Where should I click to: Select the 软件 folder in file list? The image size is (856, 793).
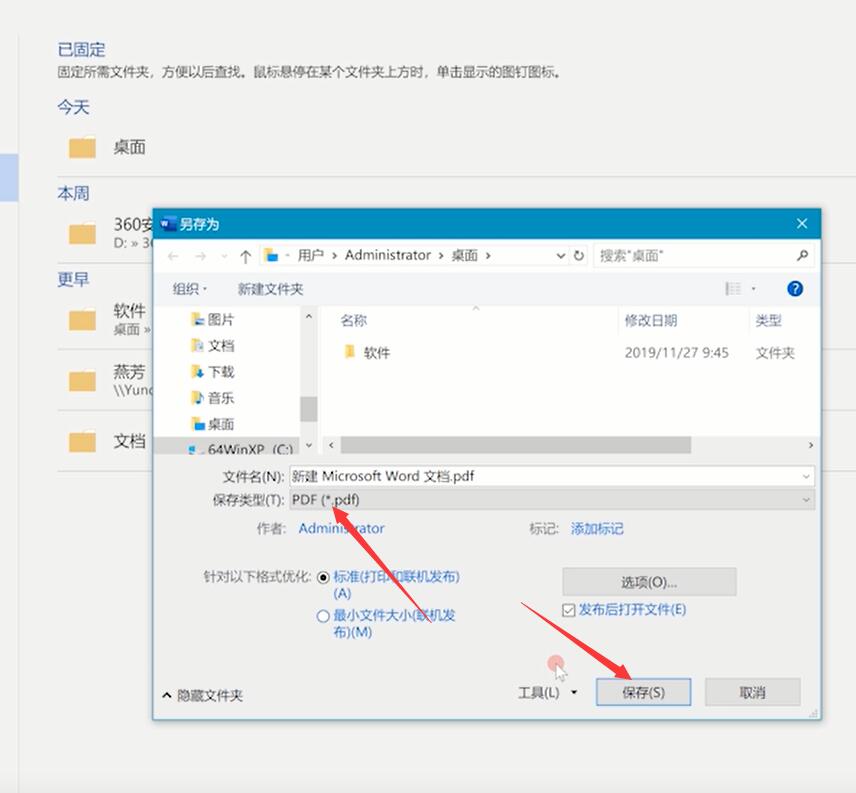367,353
